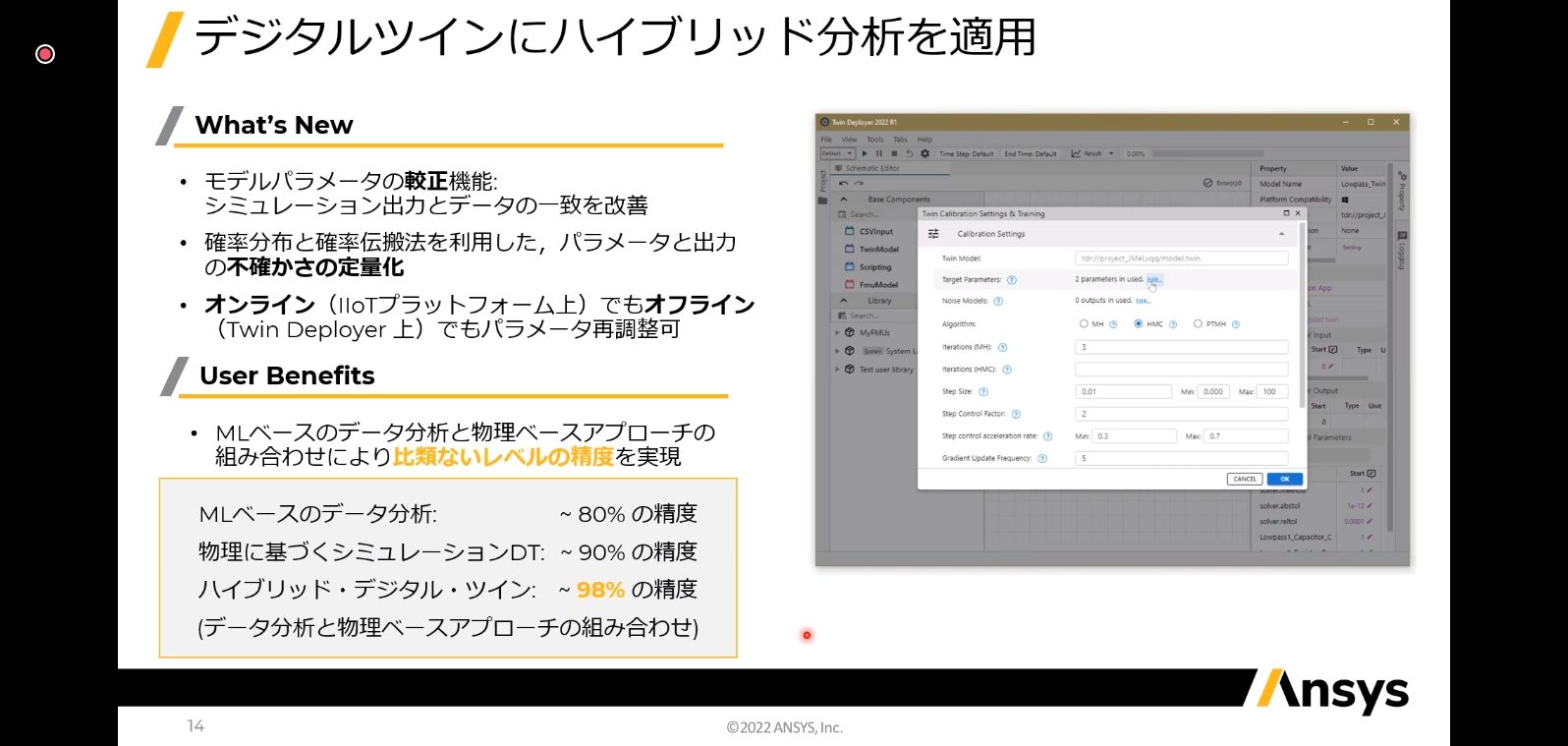Open the Tabs menu
The height and width of the screenshot is (746, 1568).
[x=900, y=140]
